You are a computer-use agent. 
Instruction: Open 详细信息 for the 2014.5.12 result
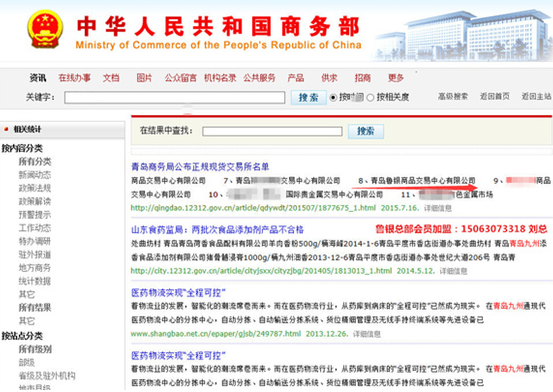[x=453, y=271]
